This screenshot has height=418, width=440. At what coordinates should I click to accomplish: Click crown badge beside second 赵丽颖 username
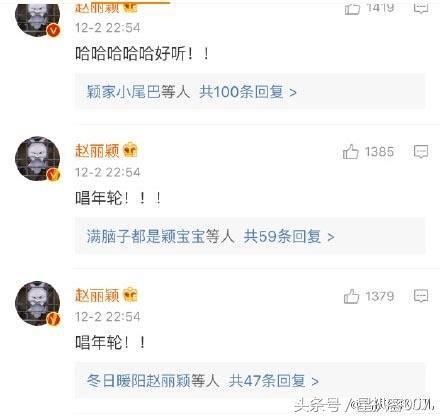(130, 150)
